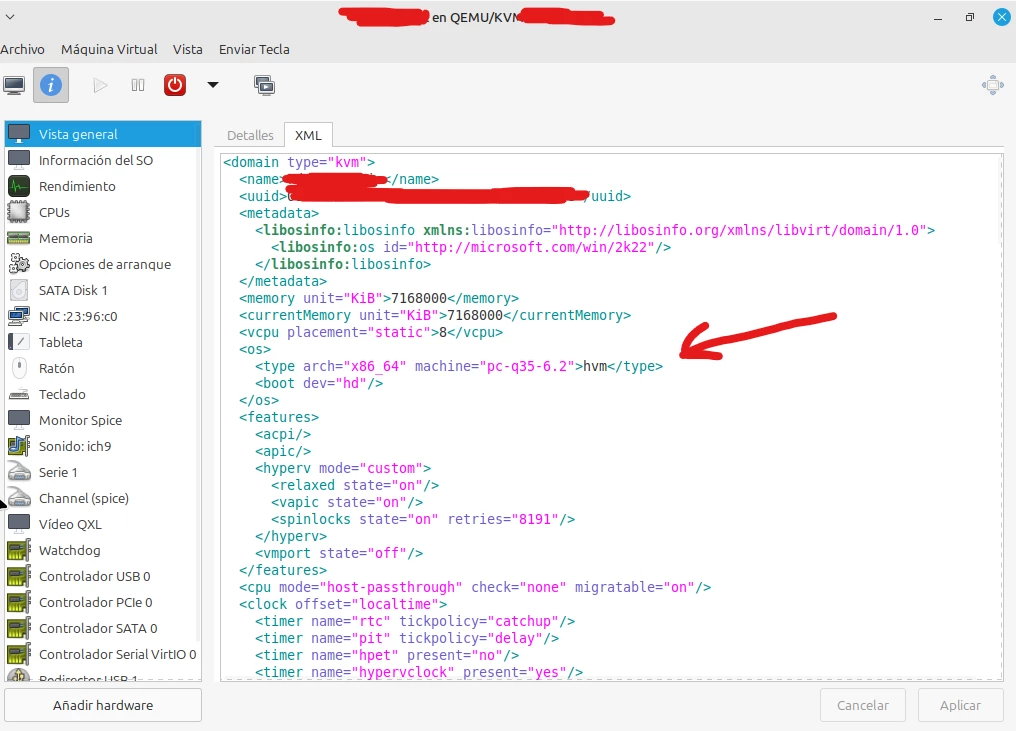The image size is (1016, 731).
Task: Open the manage snapshots icon
Action: 264,85
